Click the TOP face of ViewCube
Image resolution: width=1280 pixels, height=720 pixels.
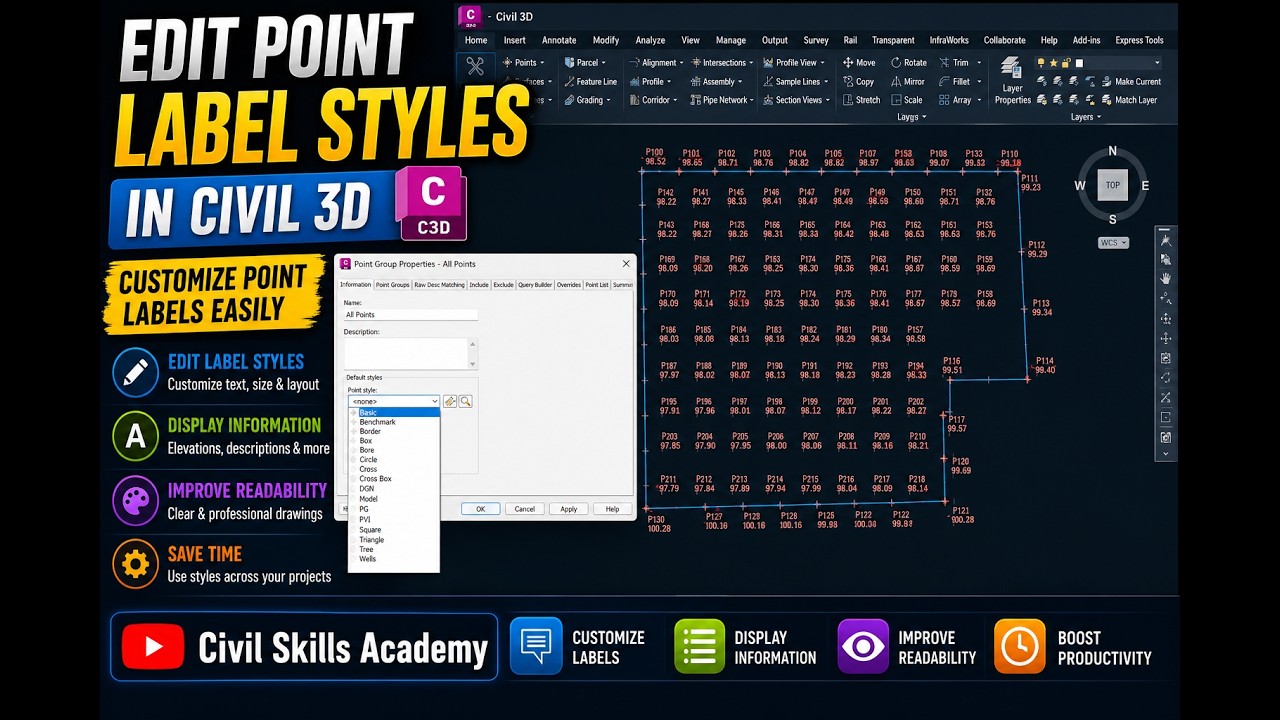(x=1112, y=185)
